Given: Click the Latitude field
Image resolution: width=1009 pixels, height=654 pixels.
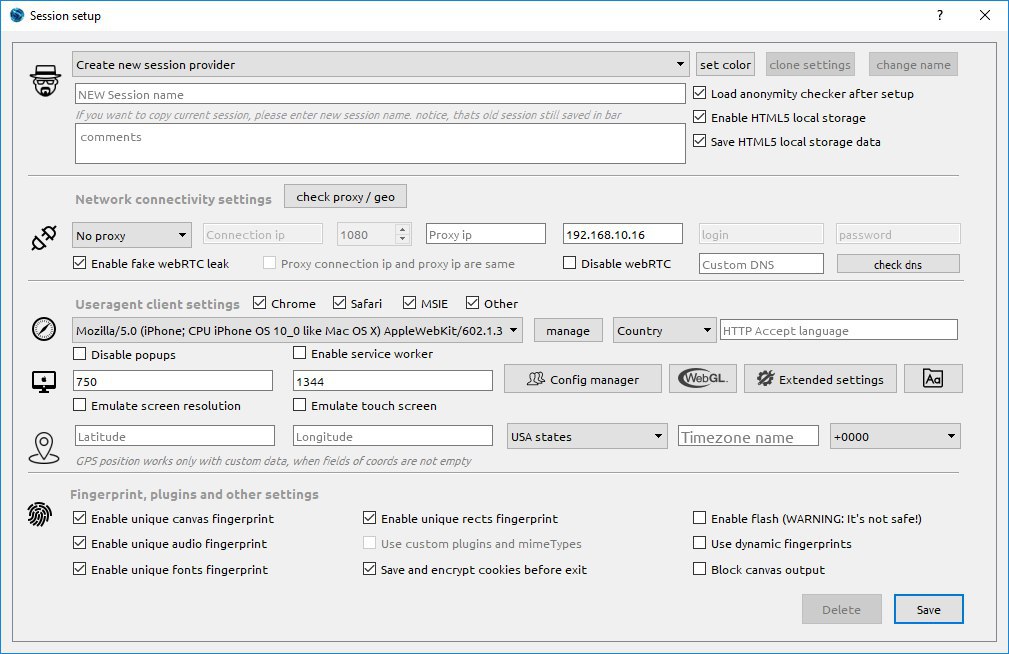Looking at the screenshot, I should click(x=175, y=436).
